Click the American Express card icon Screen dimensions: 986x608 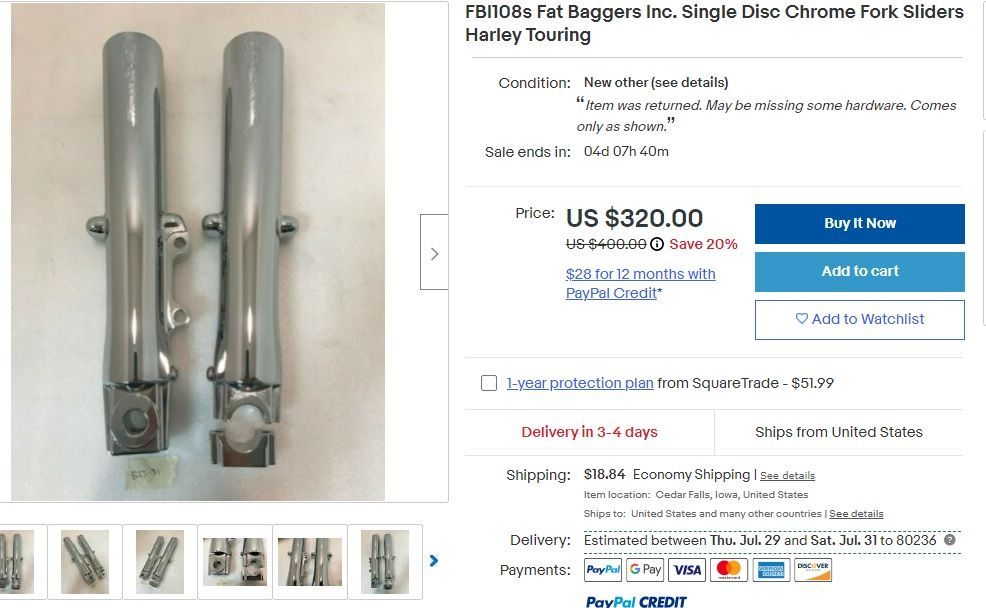[771, 570]
